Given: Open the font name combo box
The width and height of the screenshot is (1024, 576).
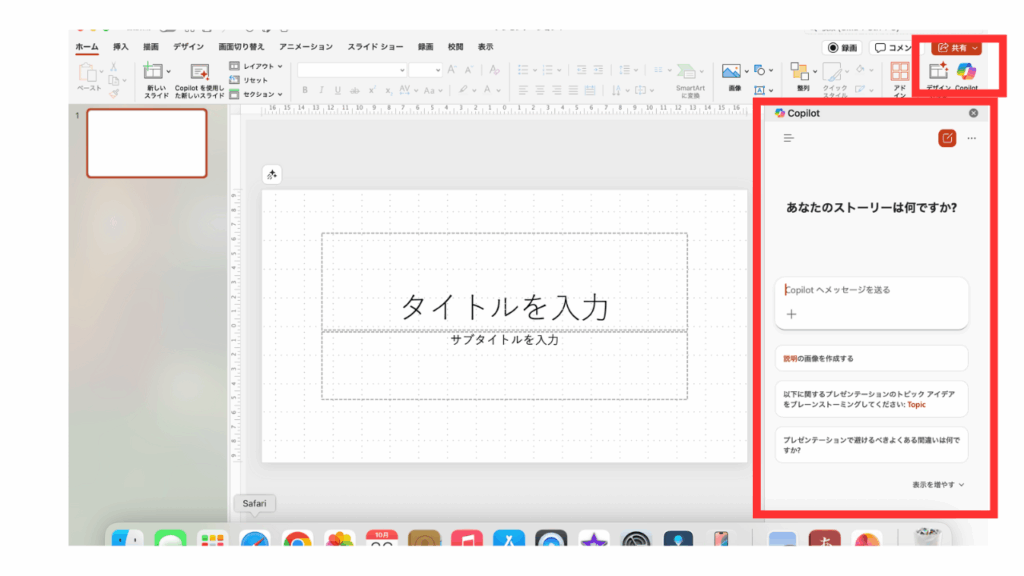Looking at the screenshot, I should pyautogui.click(x=352, y=70).
